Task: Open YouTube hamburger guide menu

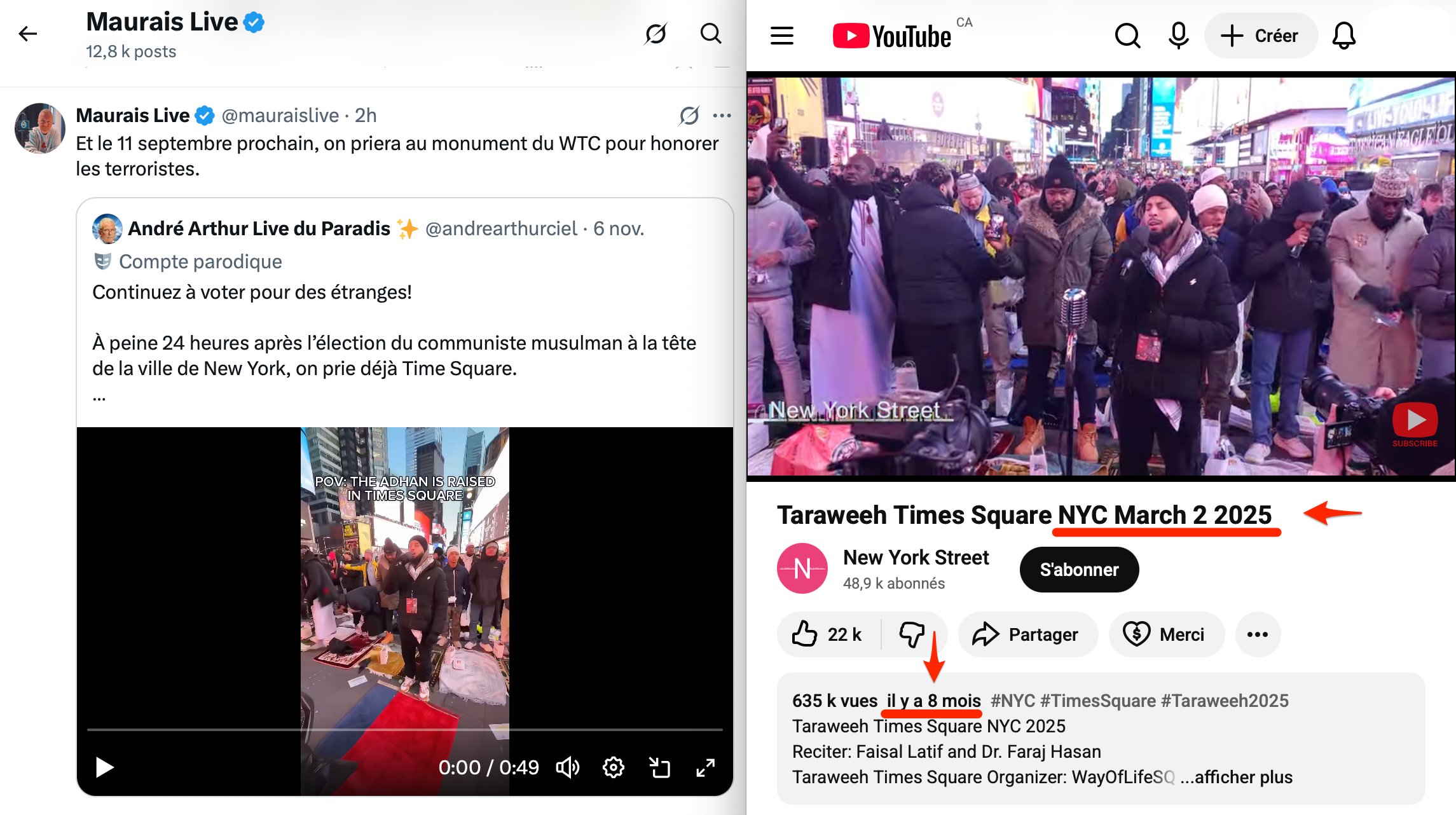Action: (x=781, y=36)
